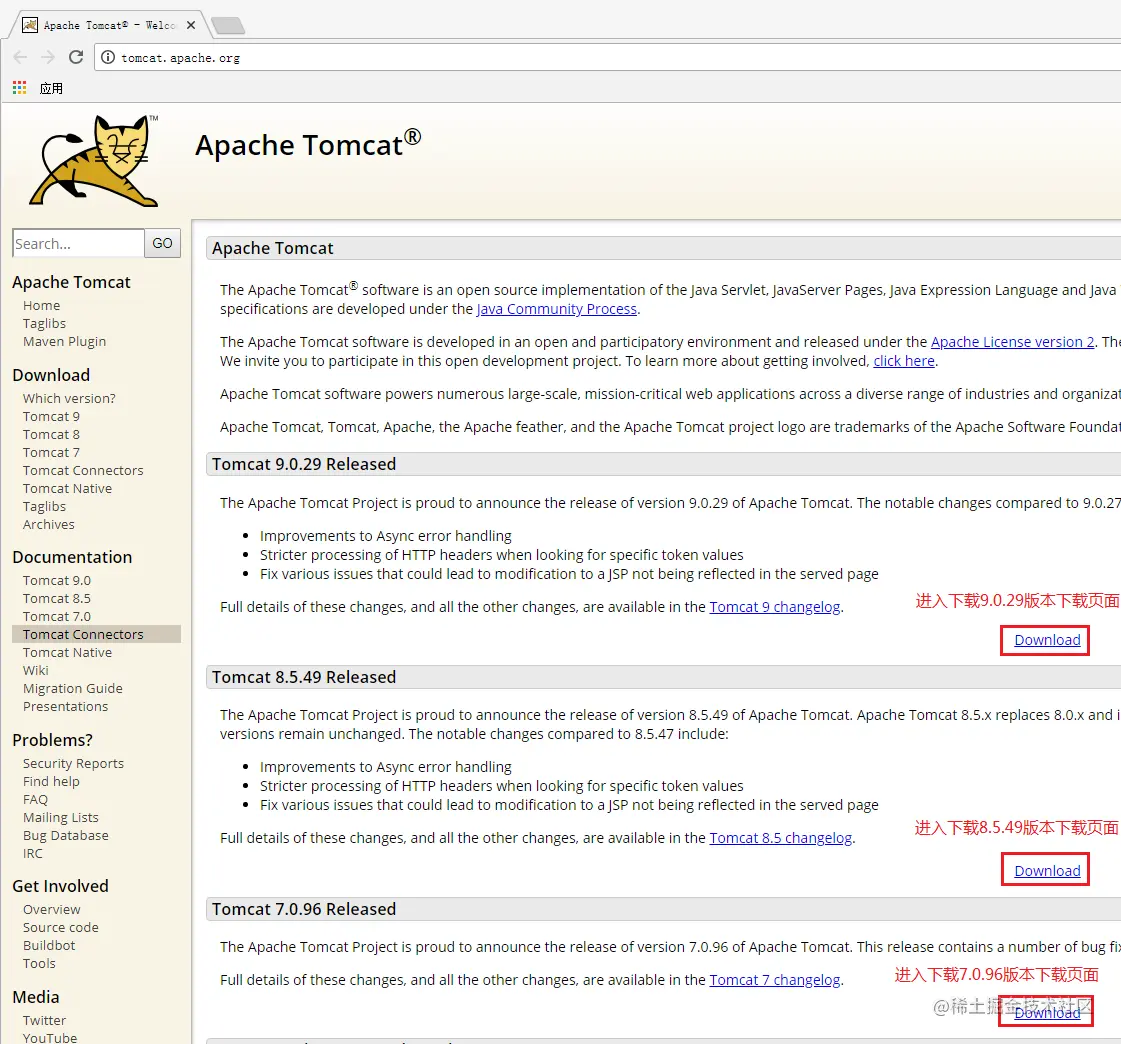Open Apache License version 2 link
Image resolution: width=1121 pixels, height=1044 pixels.
1012,342
